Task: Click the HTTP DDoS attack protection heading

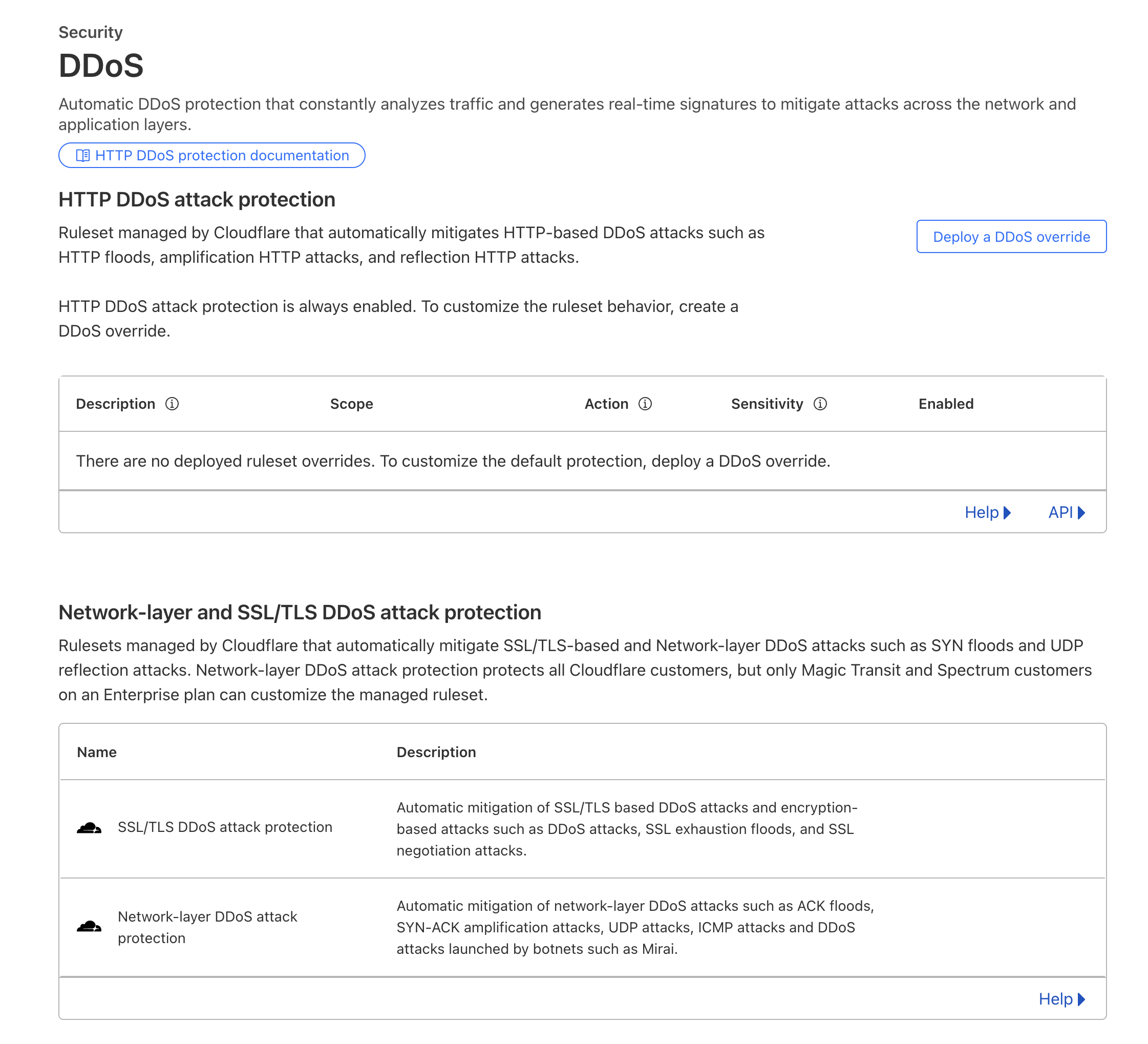Action: pyautogui.click(x=197, y=199)
